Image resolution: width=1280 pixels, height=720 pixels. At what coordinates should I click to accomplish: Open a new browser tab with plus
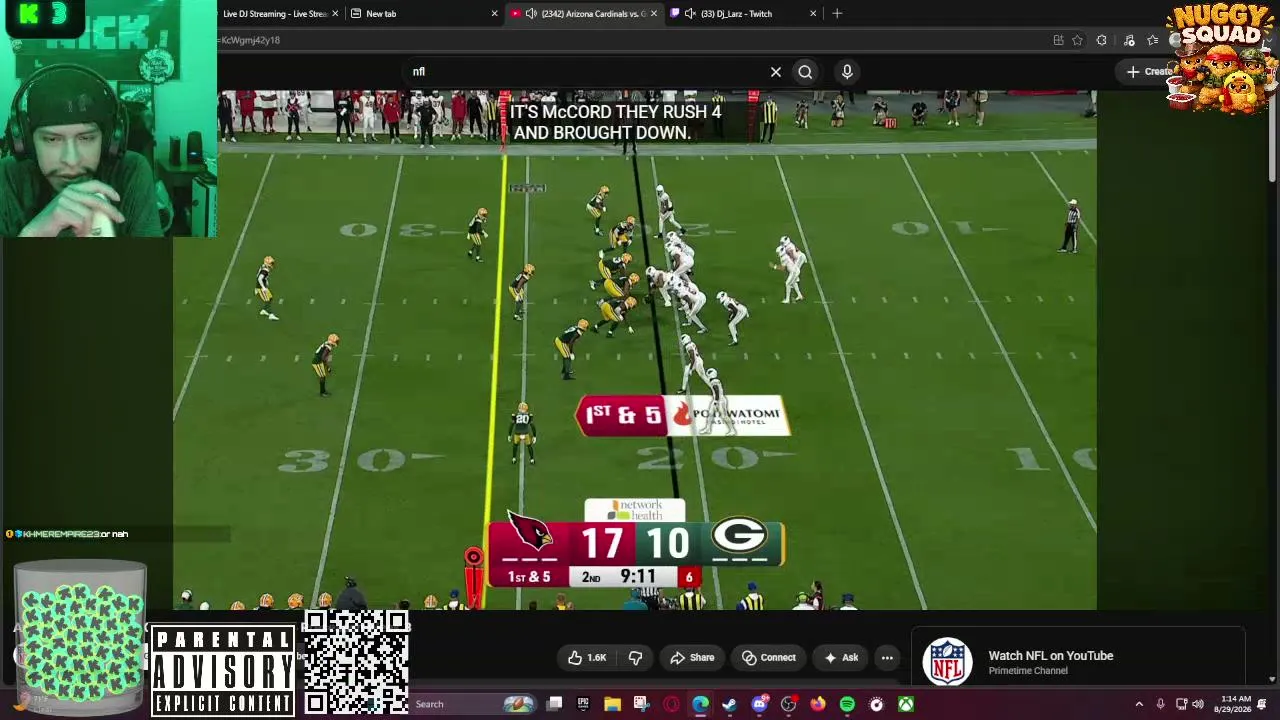[837, 14]
